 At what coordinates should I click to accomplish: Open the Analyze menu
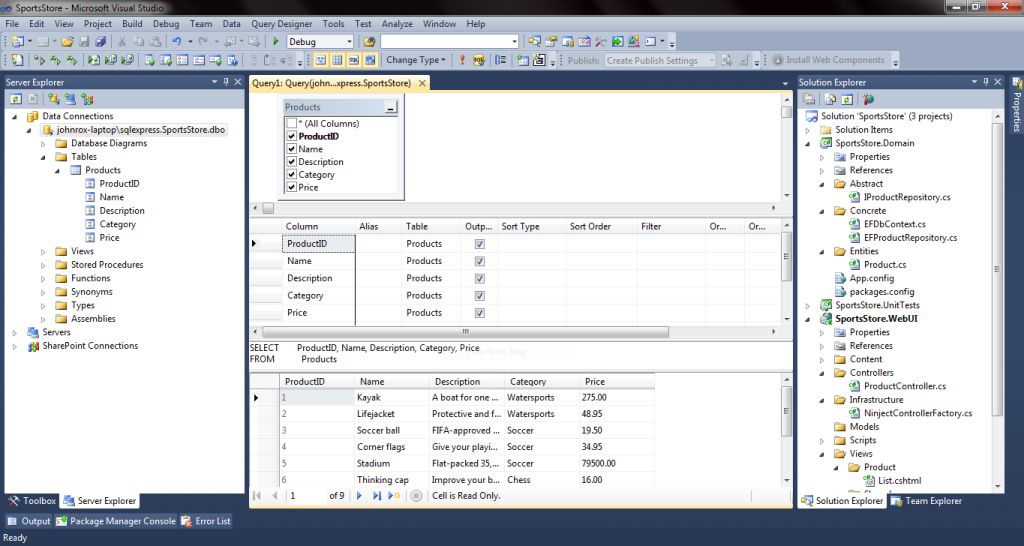click(x=397, y=24)
